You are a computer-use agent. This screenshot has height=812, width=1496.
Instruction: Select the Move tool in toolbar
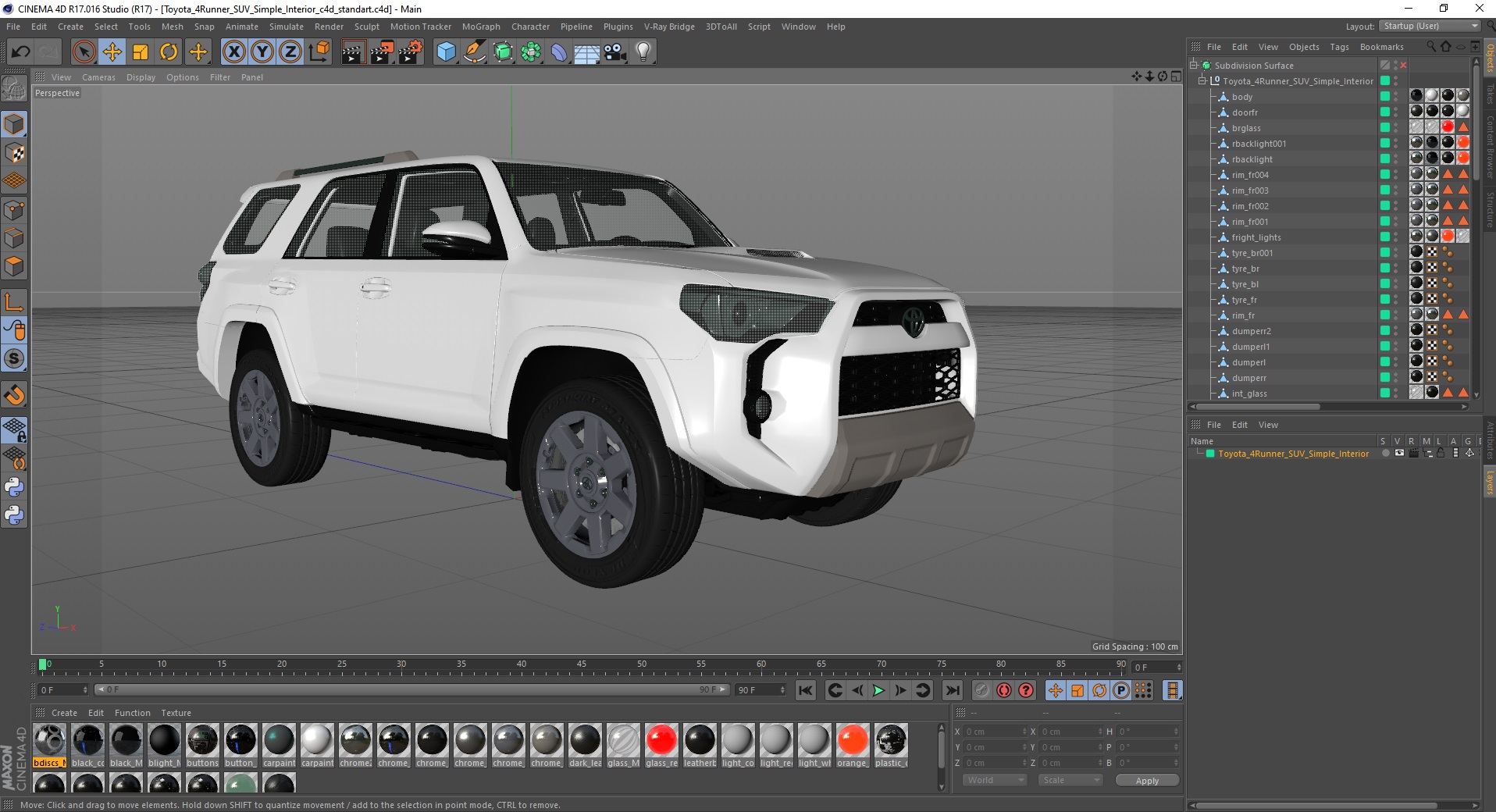click(x=112, y=52)
